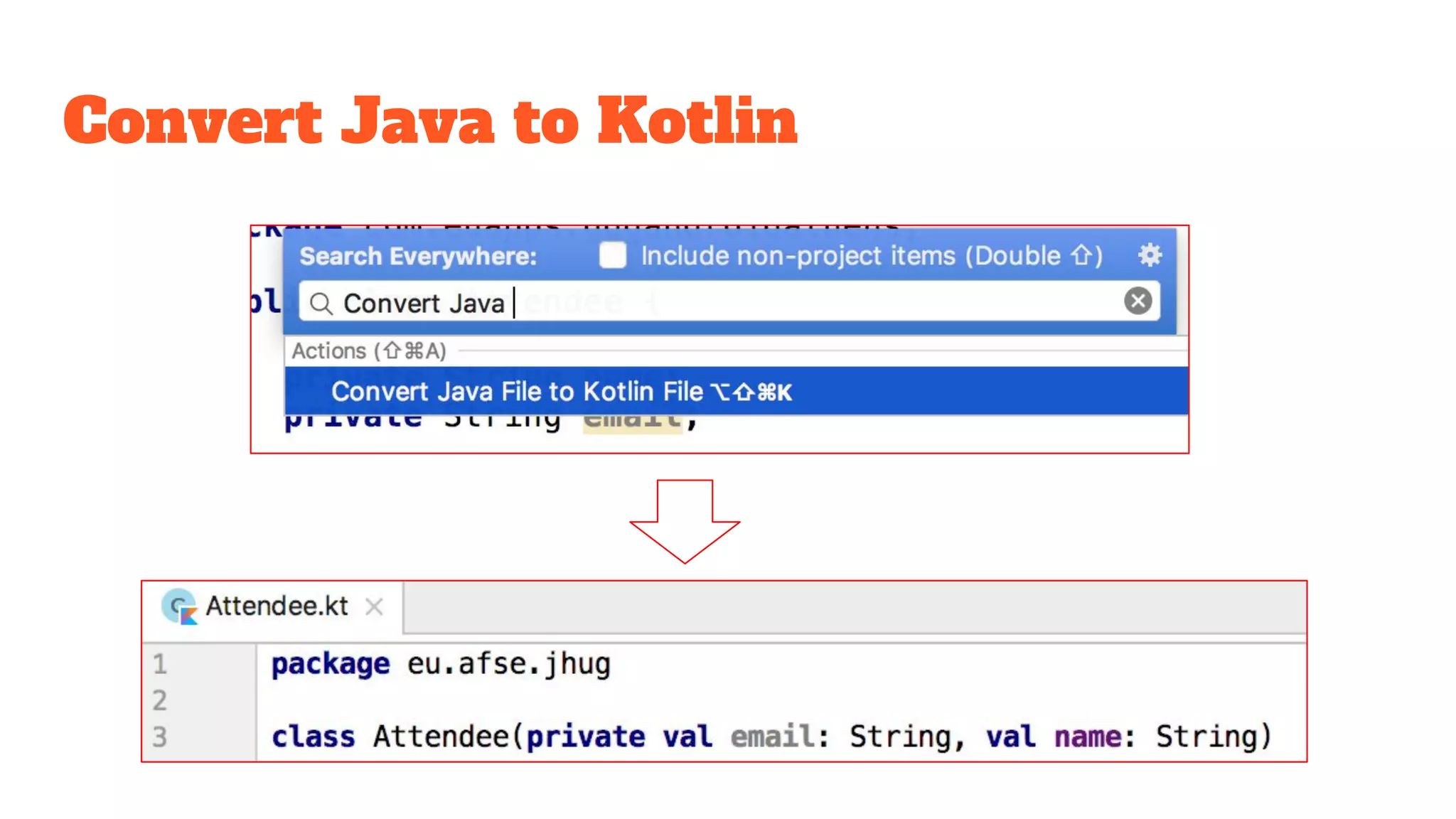Run Convert Java File to Kotlin File action
This screenshot has height=819, width=1456.
pos(737,391)
